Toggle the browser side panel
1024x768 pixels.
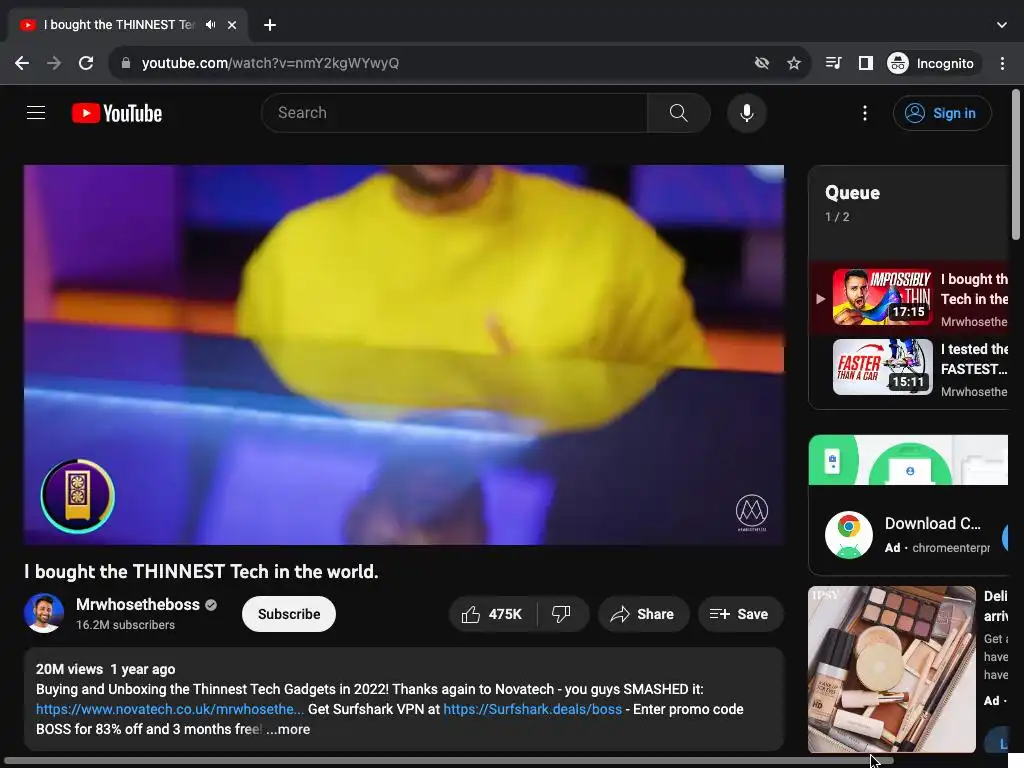tap(865, 63)
